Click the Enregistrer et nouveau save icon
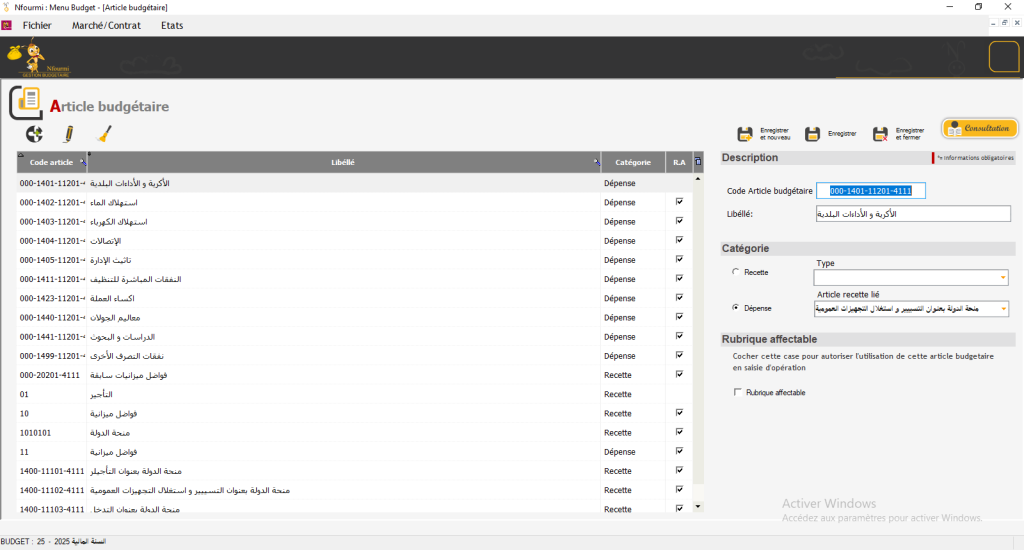This screenshot has width=1024, height=550. click(745, 134)
